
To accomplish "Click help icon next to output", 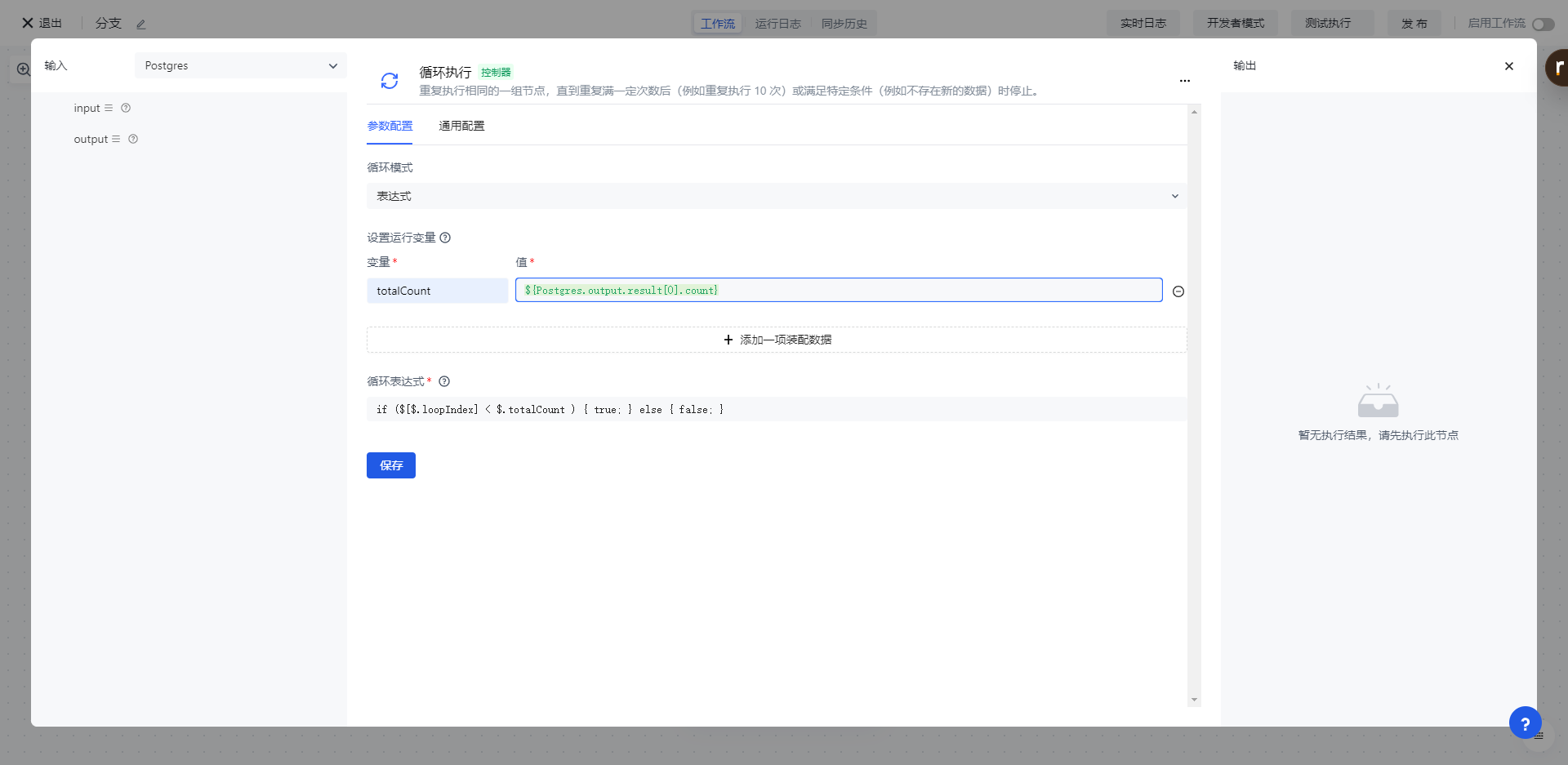I will coord(133,139).
